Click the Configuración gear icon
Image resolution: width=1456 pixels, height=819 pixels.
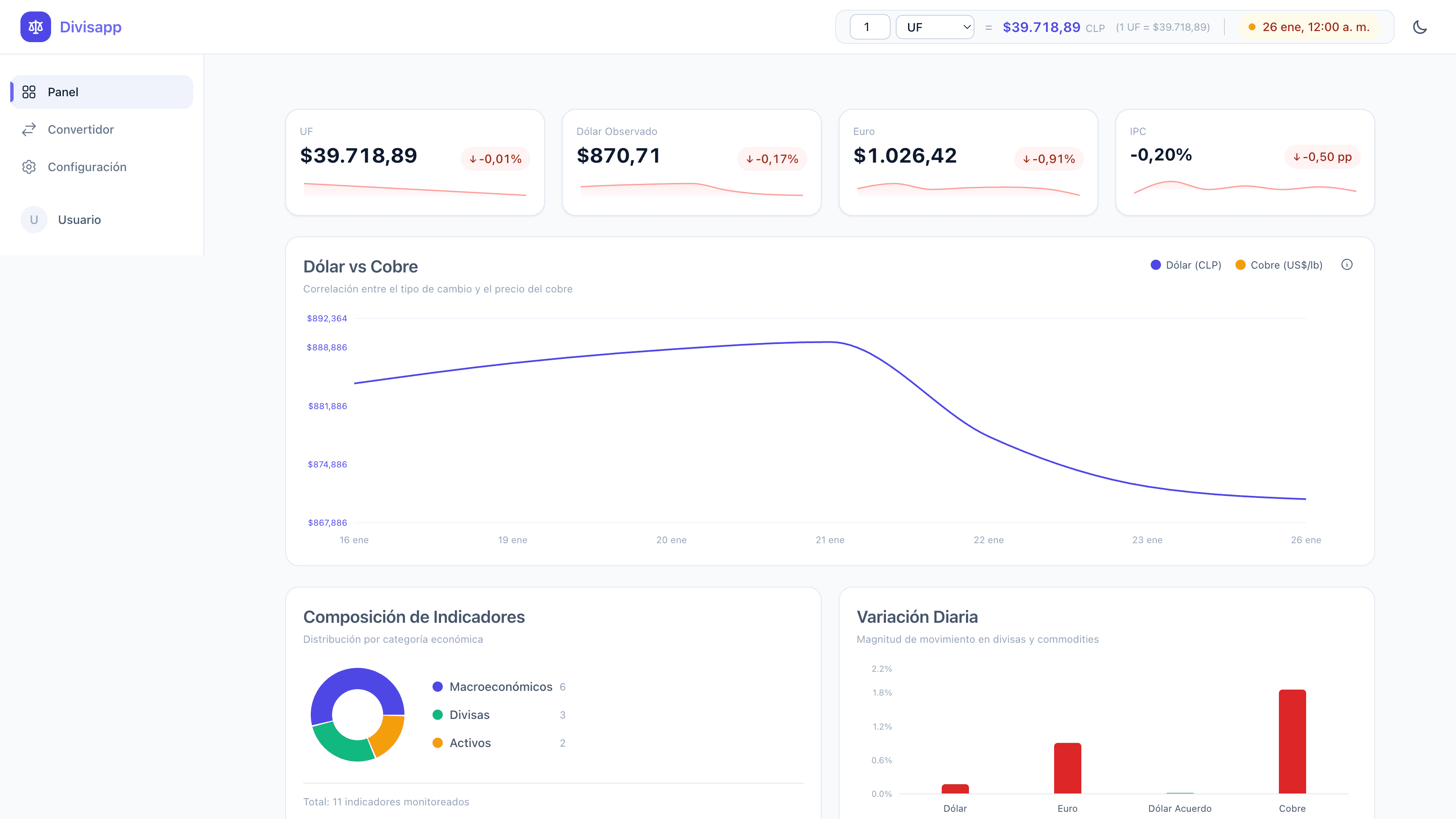click(29, 167)
